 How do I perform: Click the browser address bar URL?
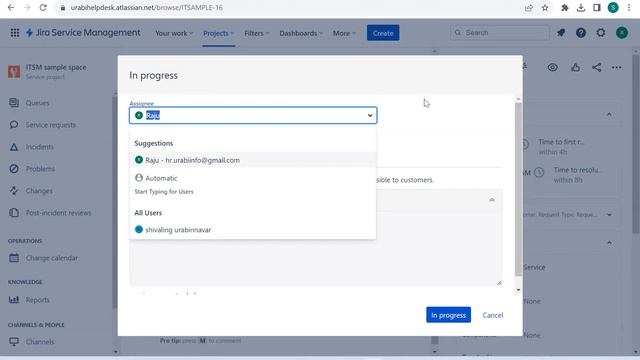146,8
